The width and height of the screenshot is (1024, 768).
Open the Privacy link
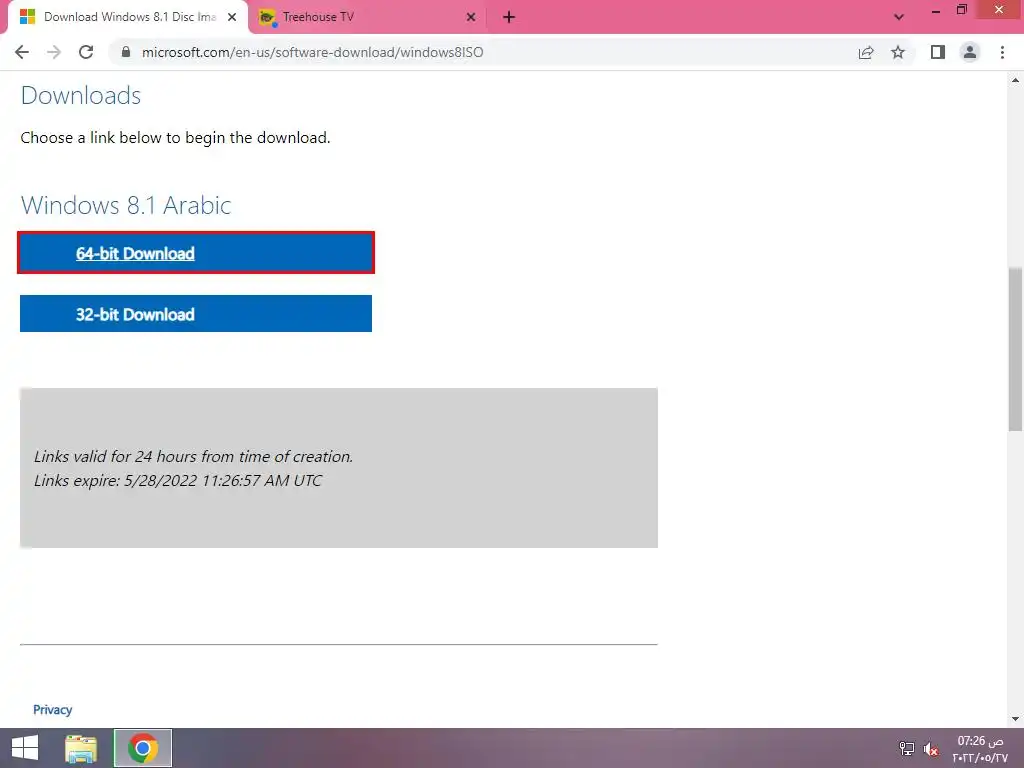click(52, 709)
